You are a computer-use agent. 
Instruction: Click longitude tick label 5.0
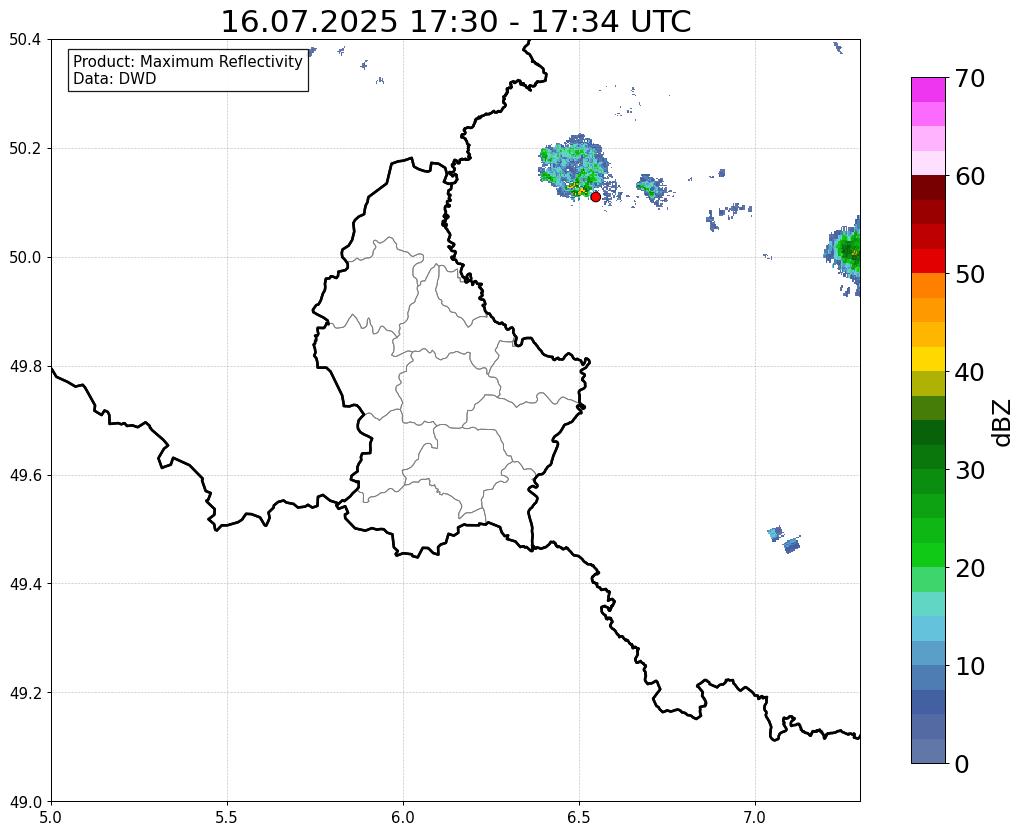[51, 817]
